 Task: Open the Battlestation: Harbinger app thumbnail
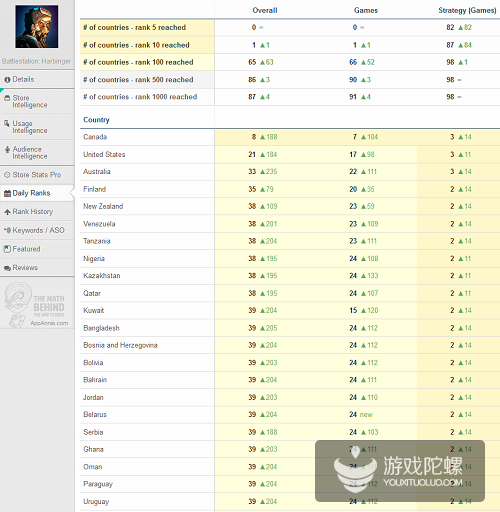(37, 27)
